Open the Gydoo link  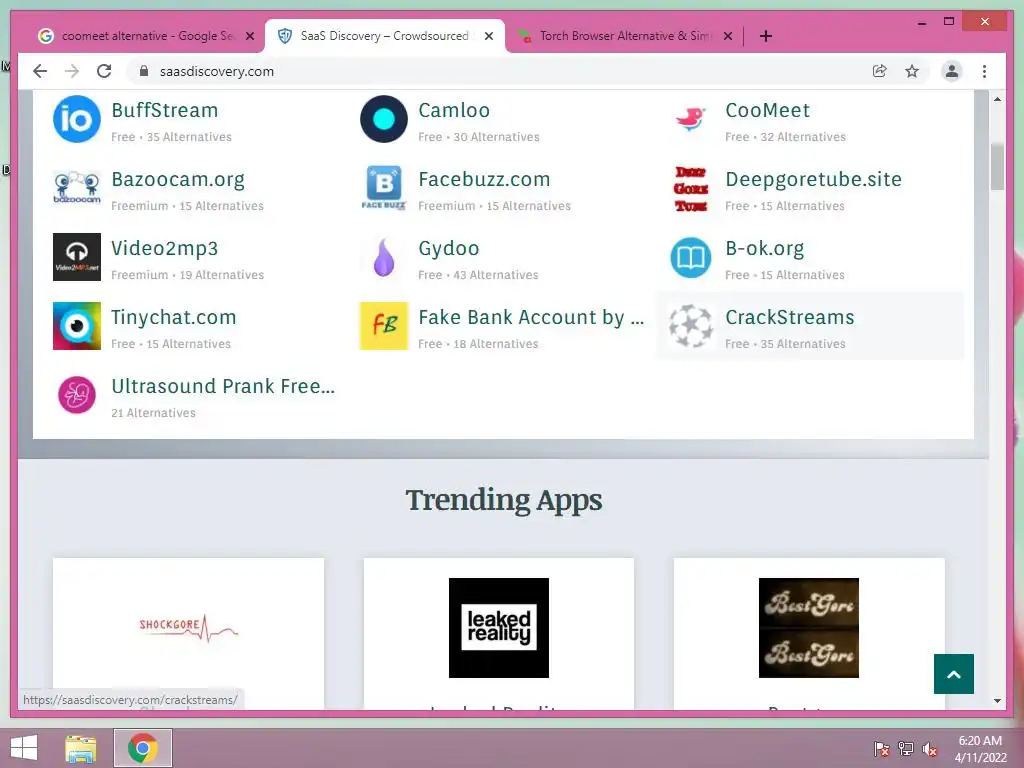pos(449,249)
